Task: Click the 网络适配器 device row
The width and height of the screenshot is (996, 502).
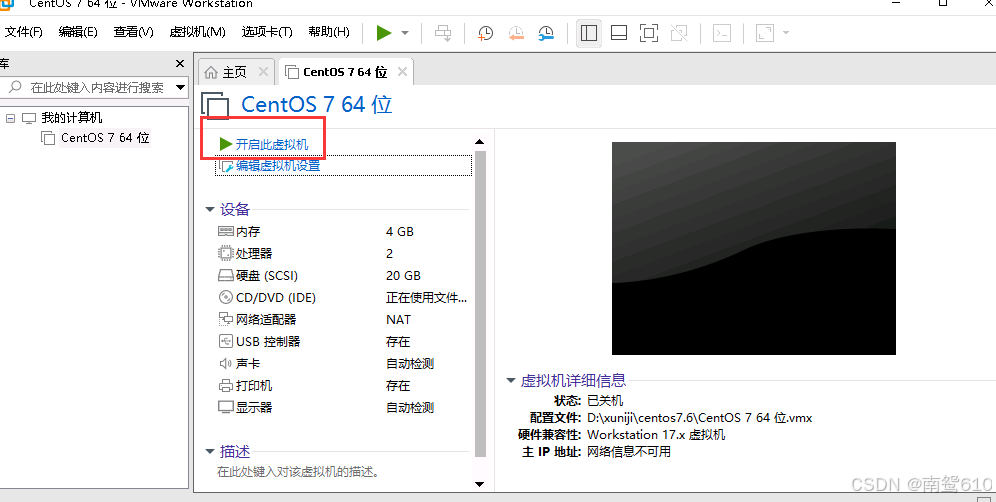Action: pyautogui.click(x=343, y=320)
